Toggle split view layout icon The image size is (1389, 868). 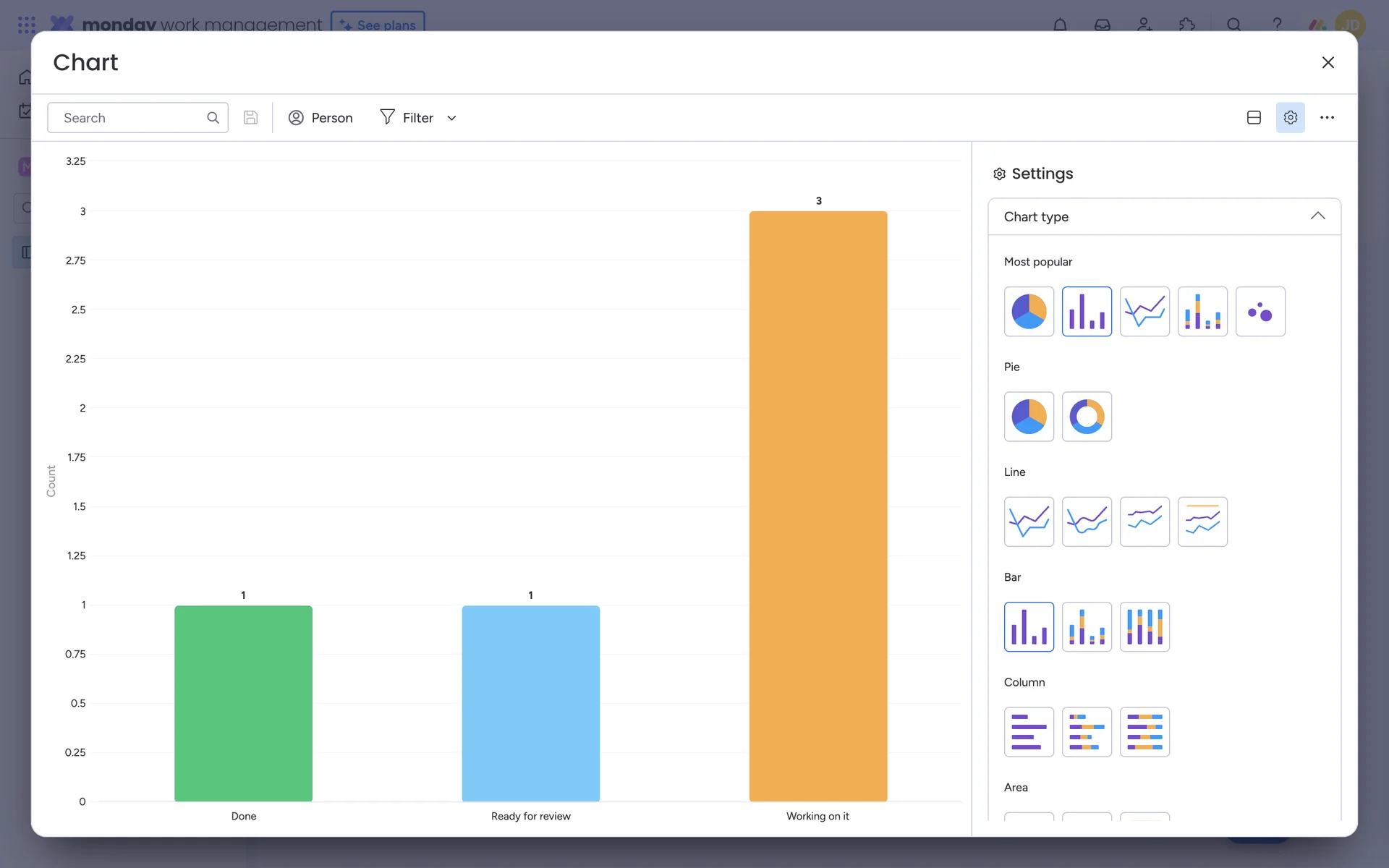(1254, 118)
